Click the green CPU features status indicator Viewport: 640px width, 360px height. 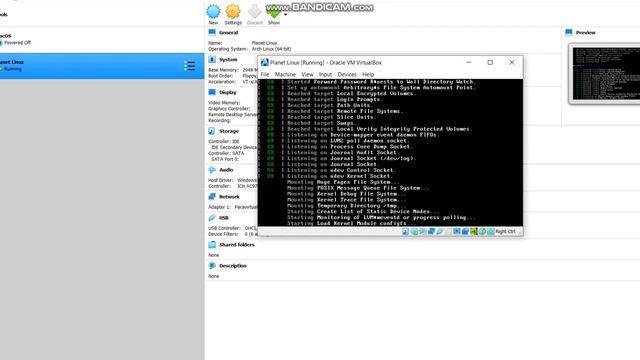(x=473, y=231)
